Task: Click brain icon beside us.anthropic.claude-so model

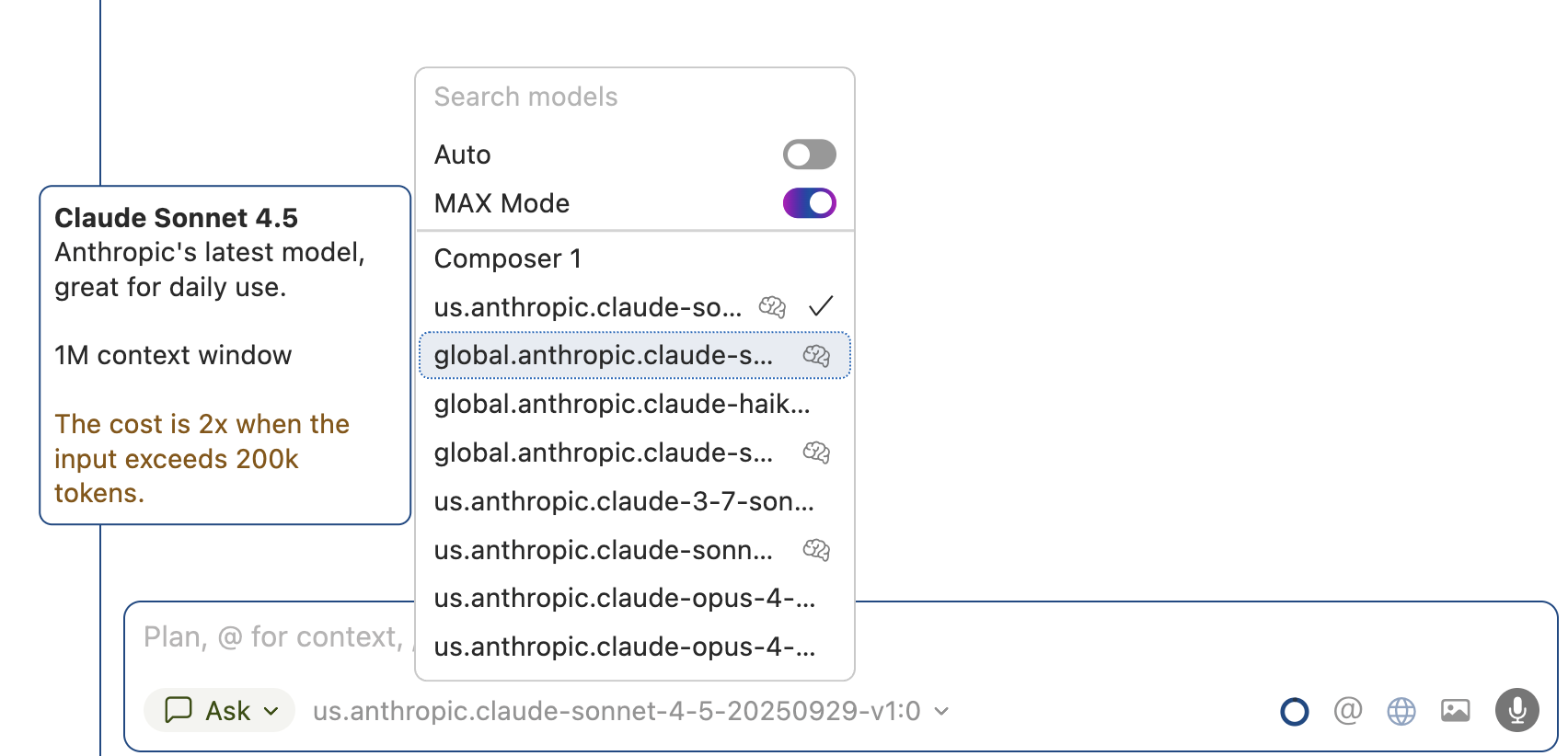Action: tap(772, 306)
